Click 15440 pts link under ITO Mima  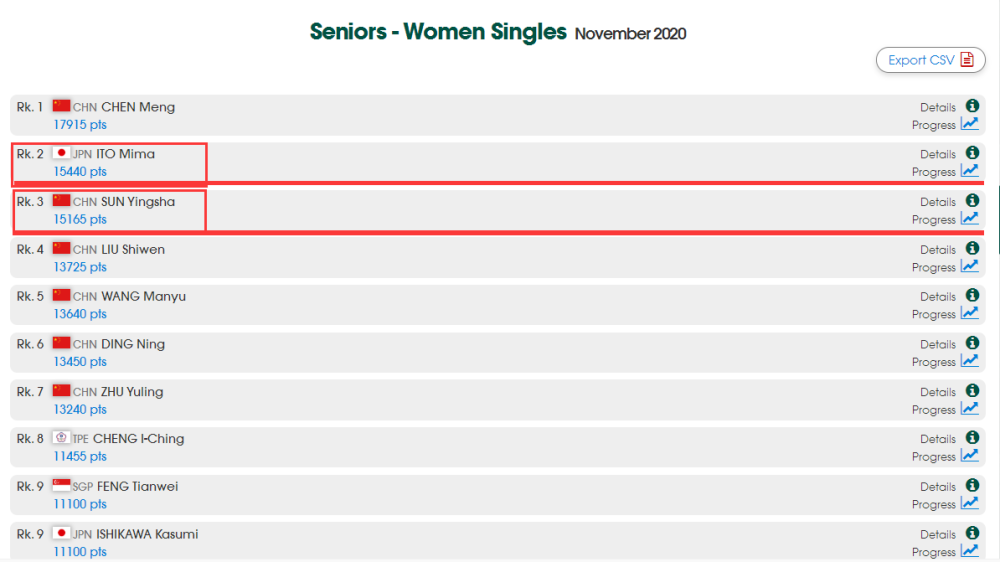coord(80,172)
